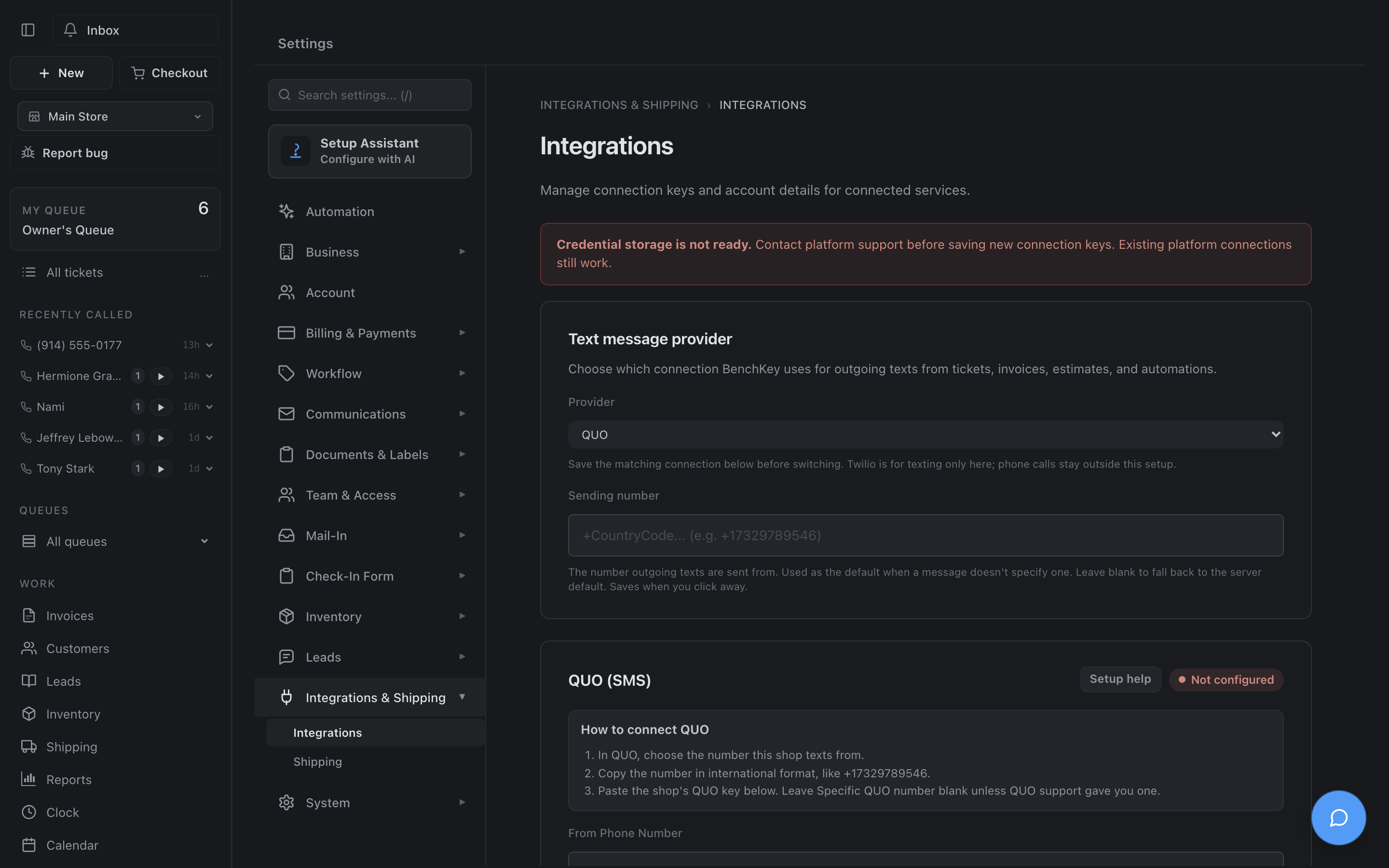Image resolution: width=1389 pixels, height=868 pixels.
Task: Call (914) 555-0177 phone icon
Action: [x=26, y=345]
